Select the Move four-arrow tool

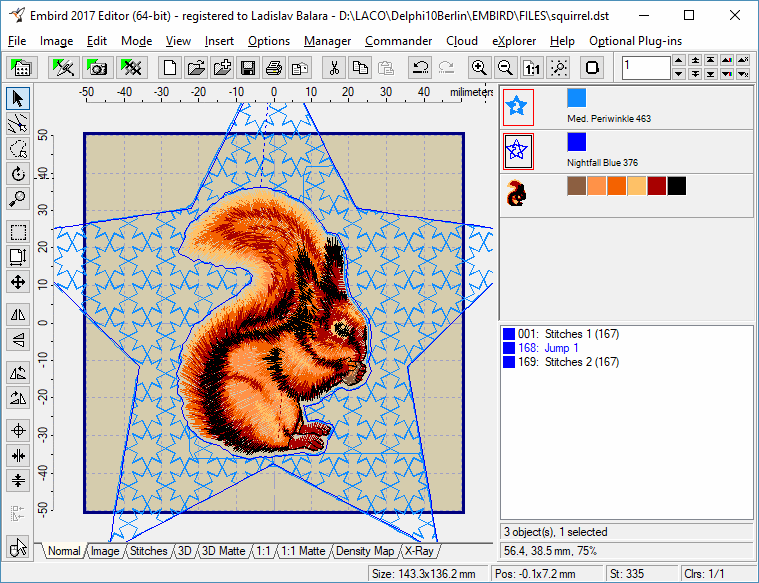click(18, 282)
